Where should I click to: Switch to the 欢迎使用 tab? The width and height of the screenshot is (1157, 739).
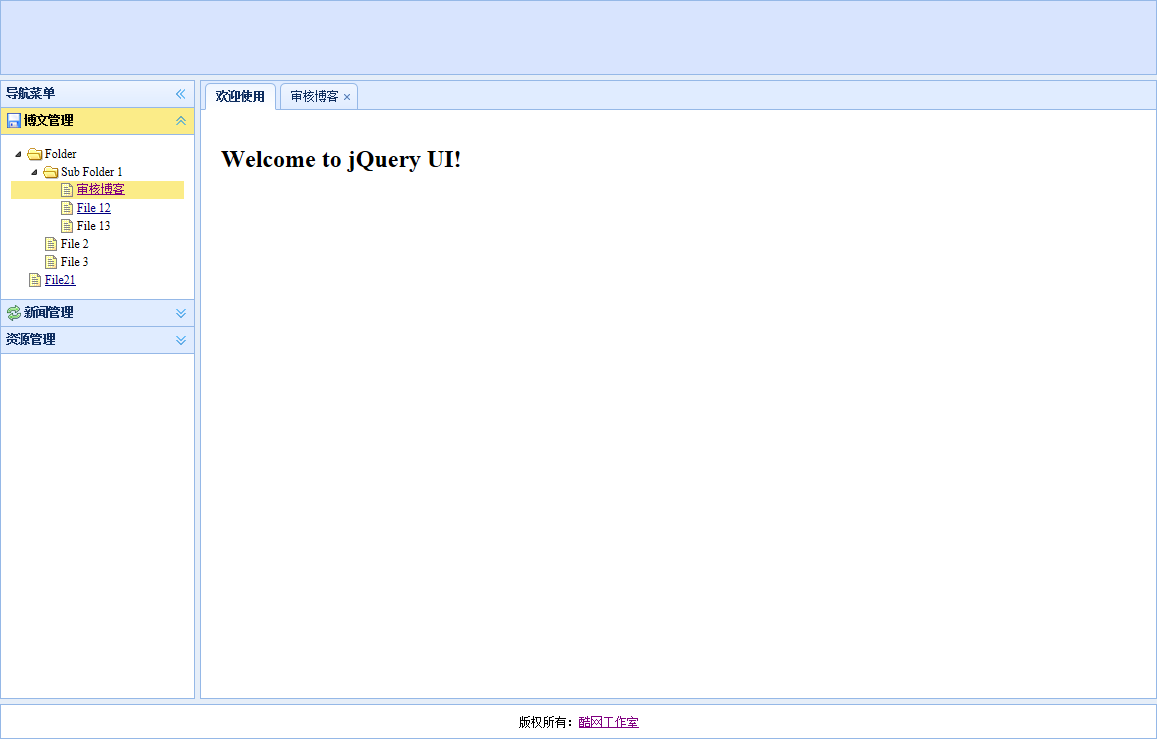(239, 96)
